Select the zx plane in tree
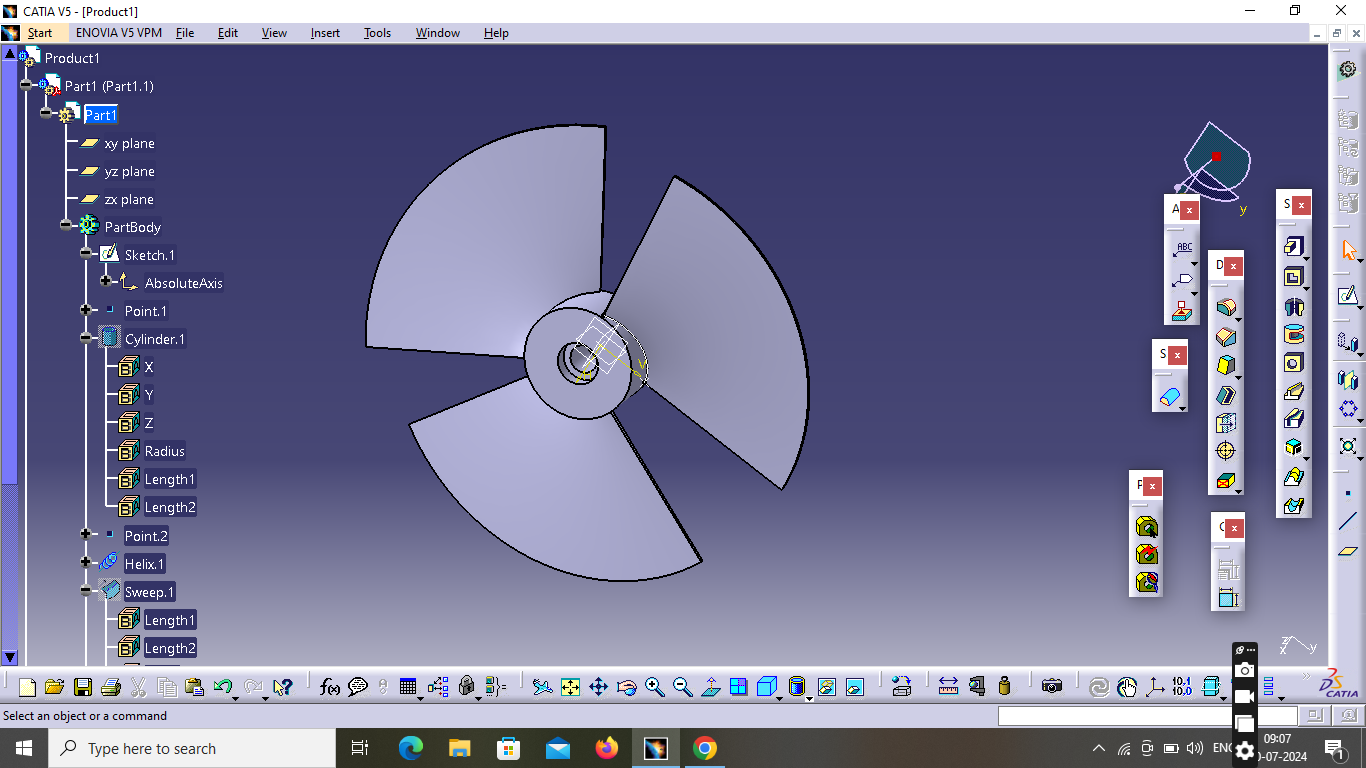 pyautogui.click(x=129, y=199)
